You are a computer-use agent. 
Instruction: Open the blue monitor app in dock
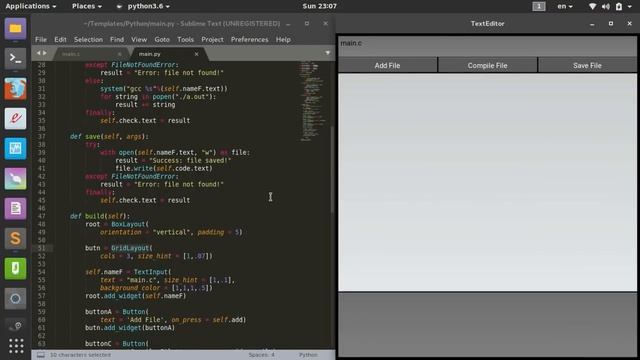tap(16, 149)
